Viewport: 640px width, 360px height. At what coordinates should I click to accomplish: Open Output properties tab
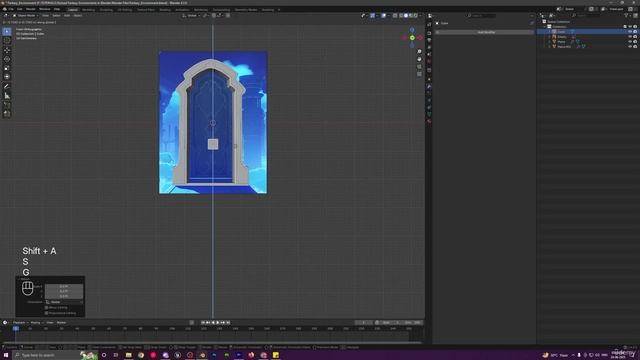click(x=429, y=40)
